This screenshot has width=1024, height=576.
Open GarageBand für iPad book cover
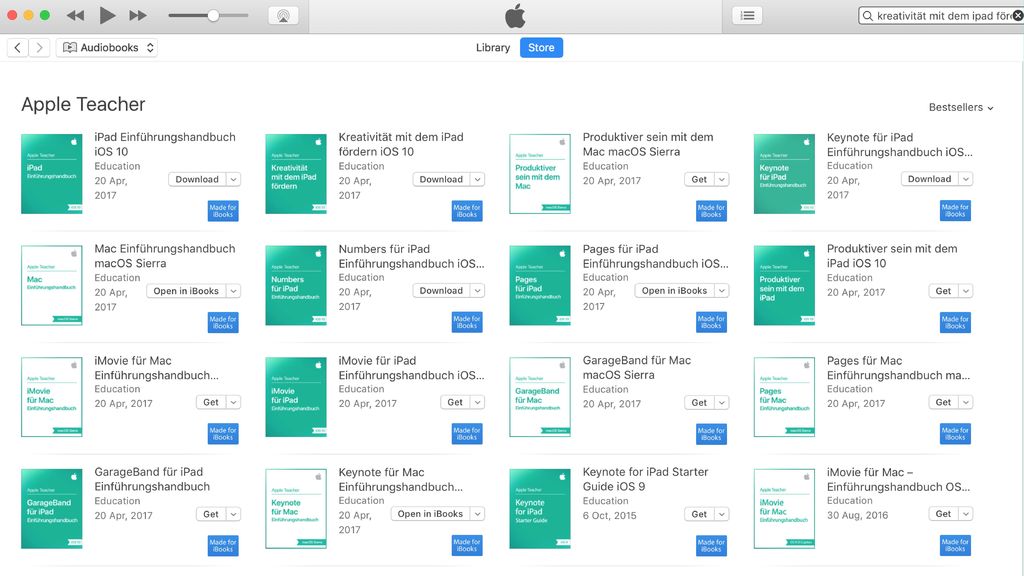52,509
